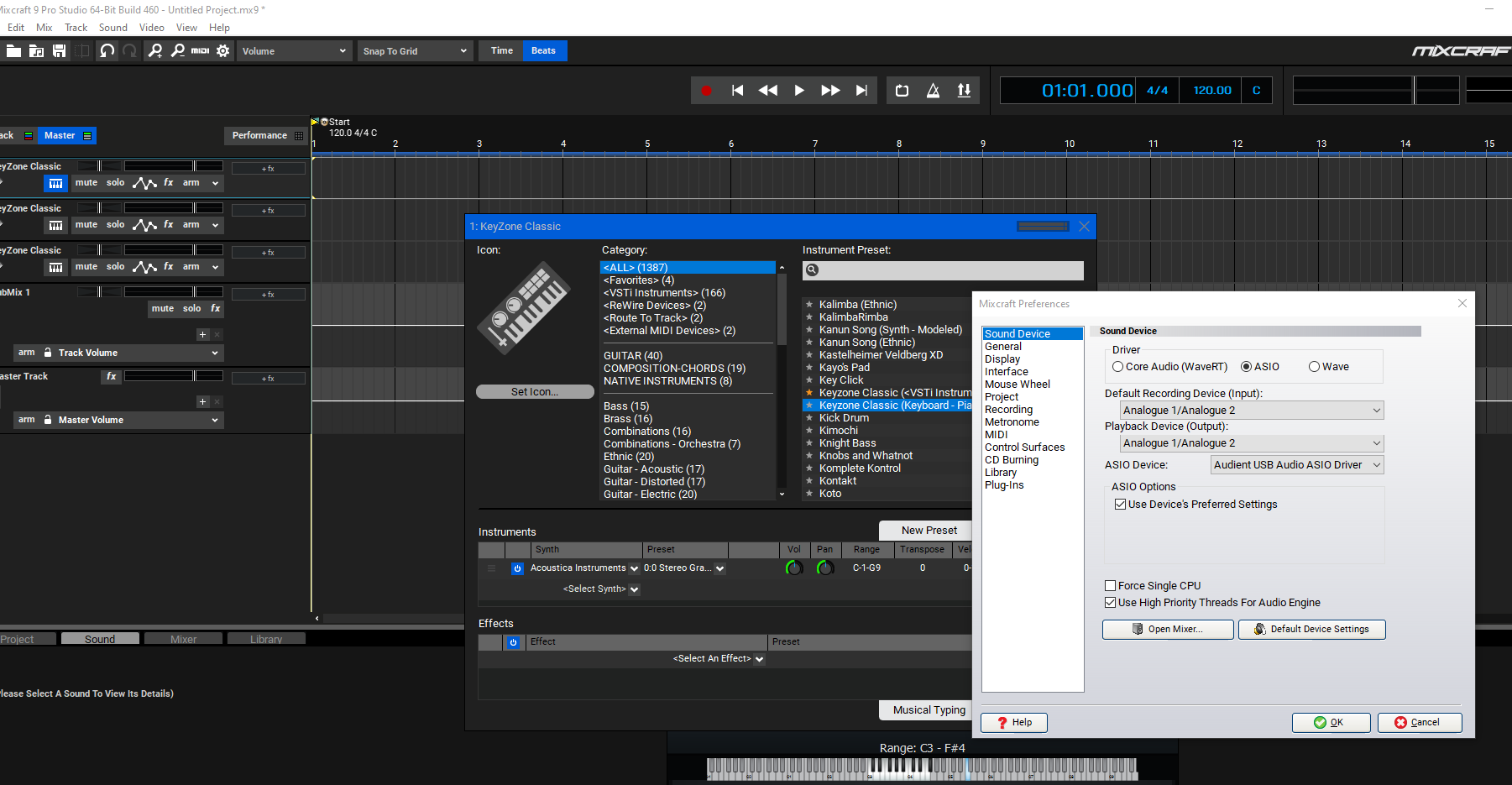1512x785 pixels.
Task: Open MIDI icon in the toolbar
Action: tap(200, 51)
